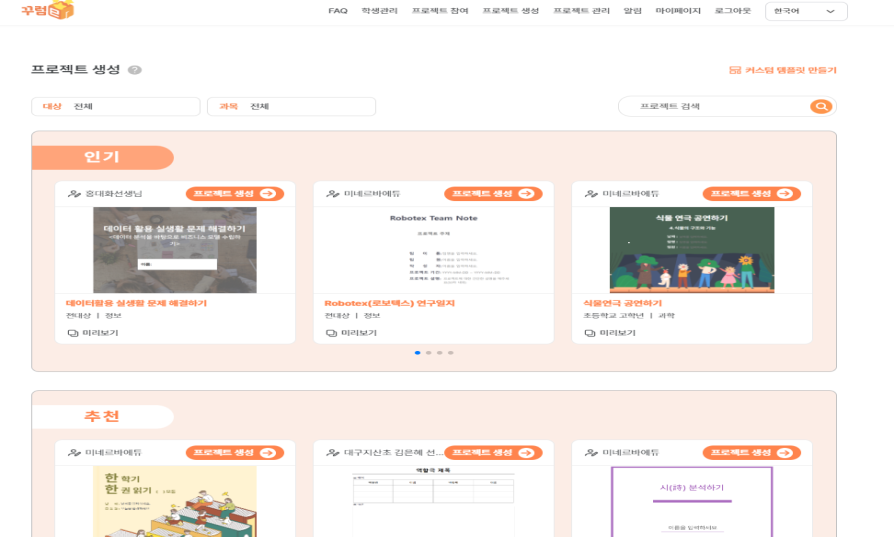The height and width of the screenshot is (537, 894).
Task: Click the 프로젝트 검색 search field
Action: pos(710,107)
